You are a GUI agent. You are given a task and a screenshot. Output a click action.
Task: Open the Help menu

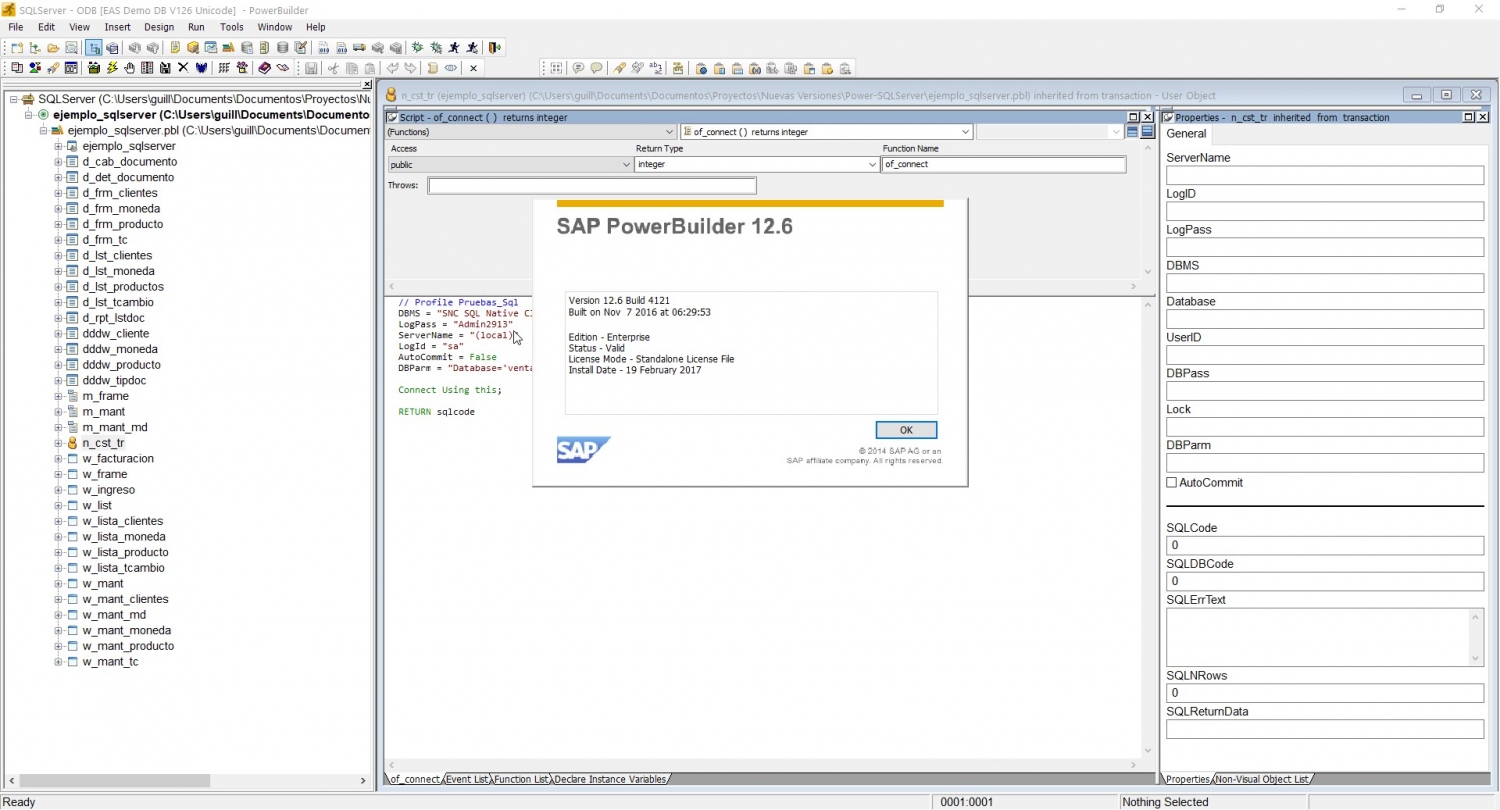[x=316, y=27]
